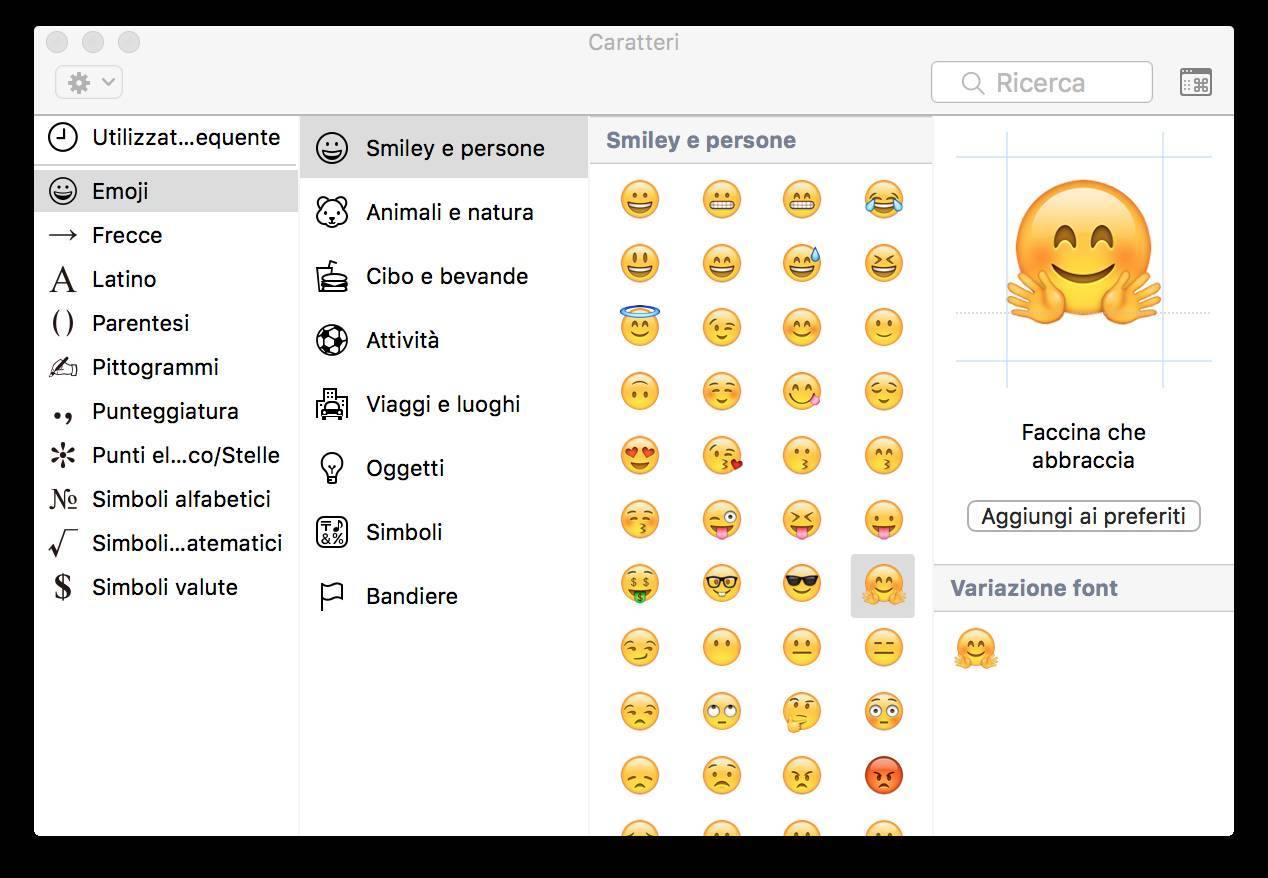Open the Oggetti subcategory

click(x=444, y=468)
